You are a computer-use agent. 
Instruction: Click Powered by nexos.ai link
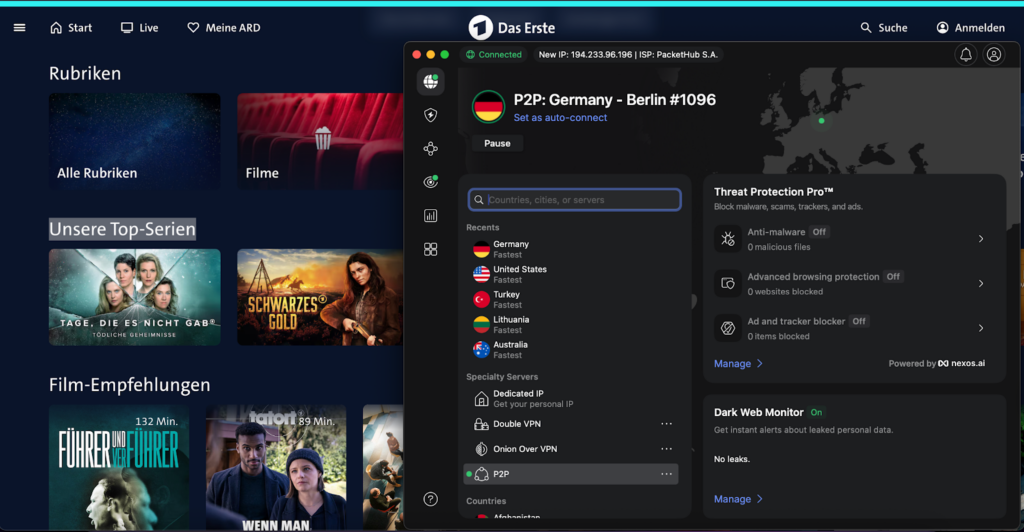(x=936, y=364)
